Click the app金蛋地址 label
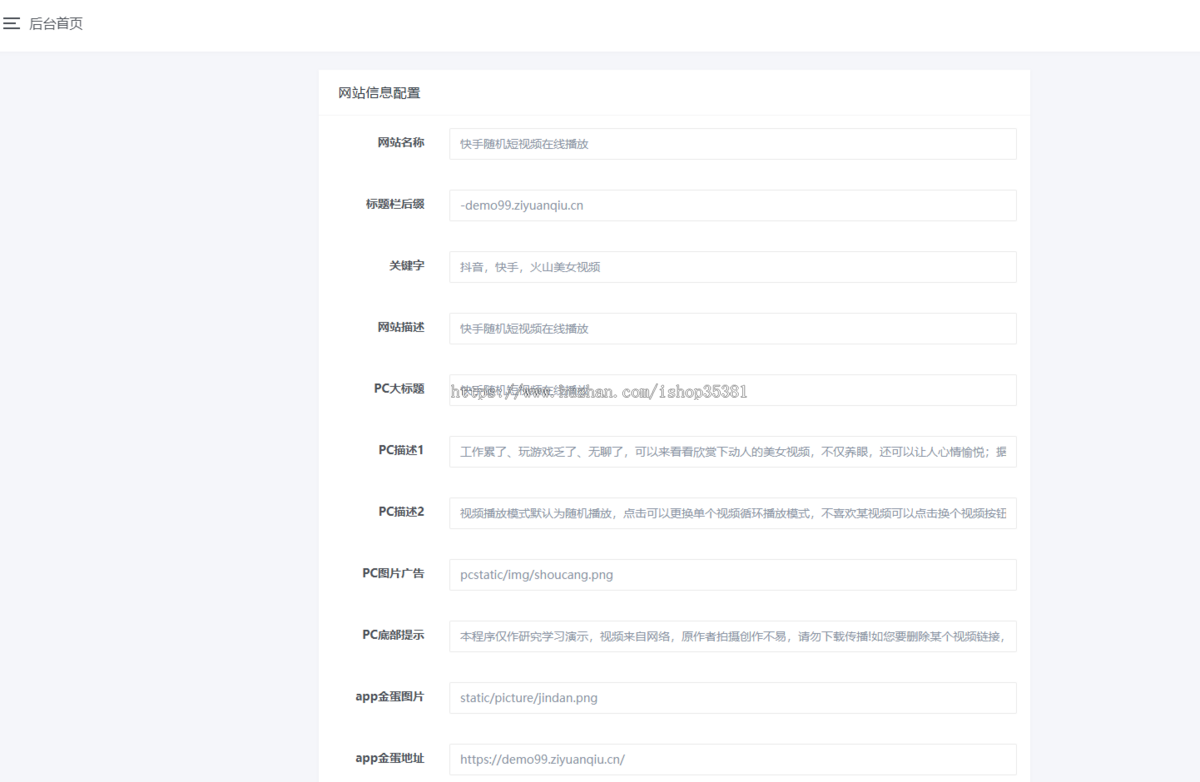 point(390,758)
